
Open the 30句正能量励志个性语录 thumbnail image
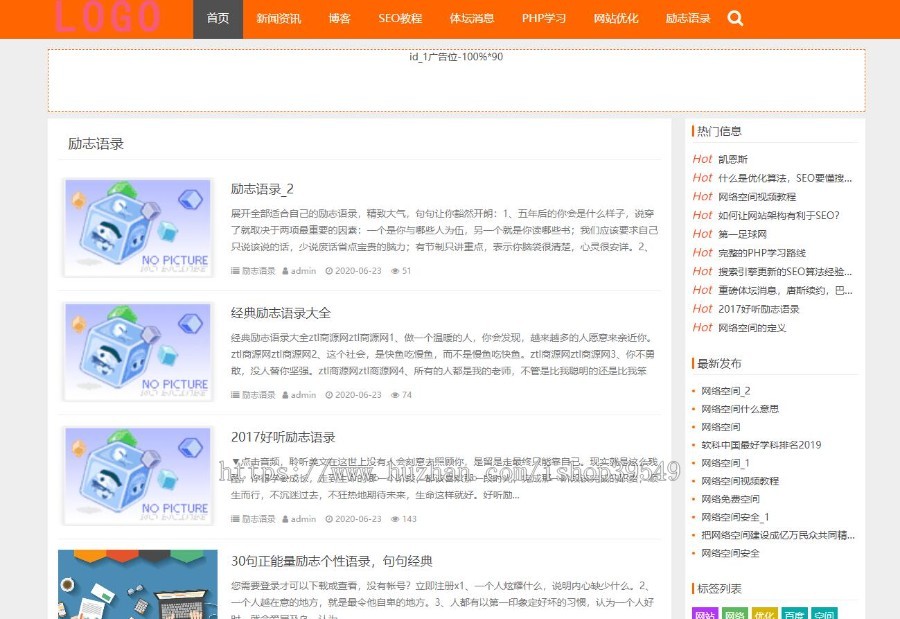pyautogui.click(x=138, y=585)
